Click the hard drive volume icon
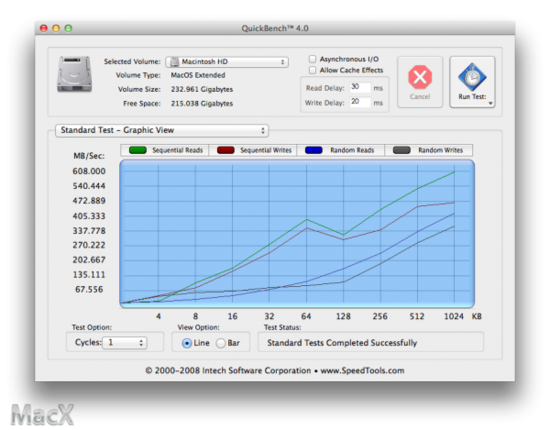This screenshot has height=430, width=550. coord(74,74)
